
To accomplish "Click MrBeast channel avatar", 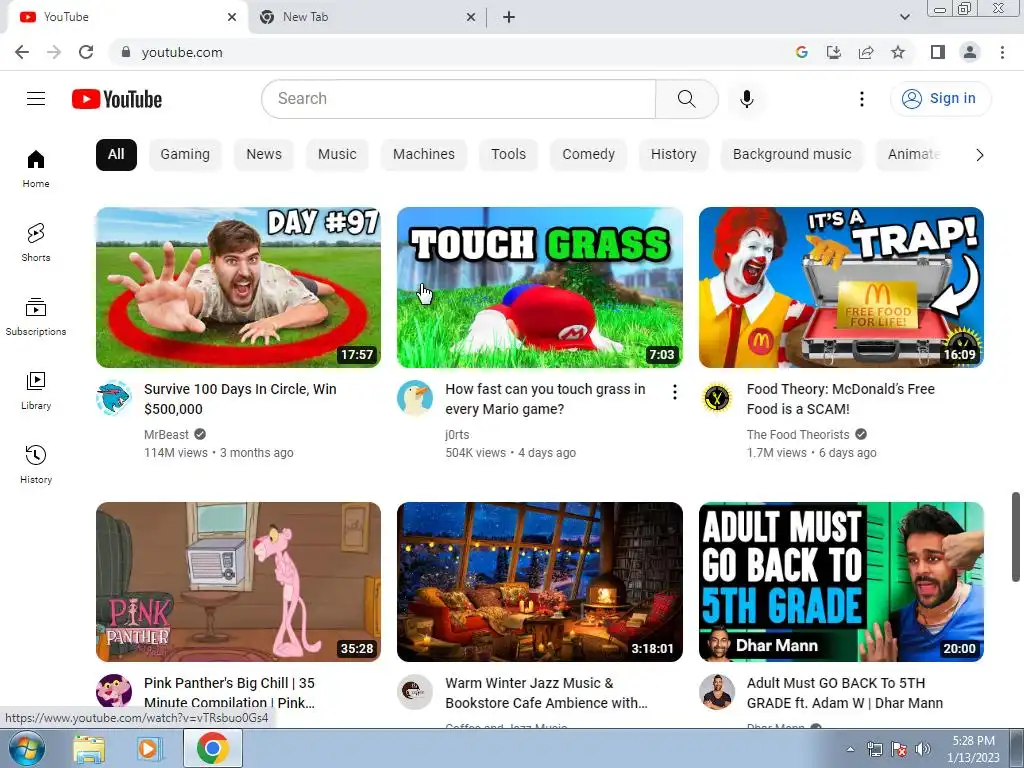I will click(114, 398).
